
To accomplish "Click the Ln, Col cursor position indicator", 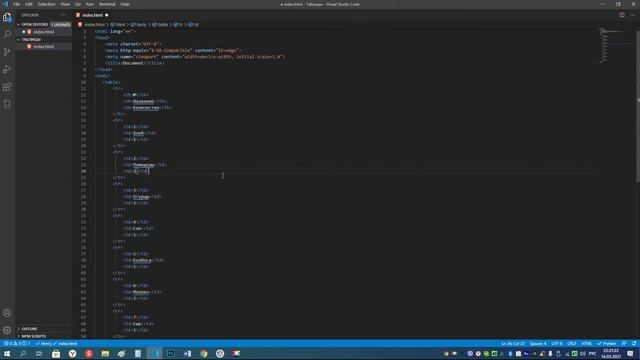I will tap(513, 344).
